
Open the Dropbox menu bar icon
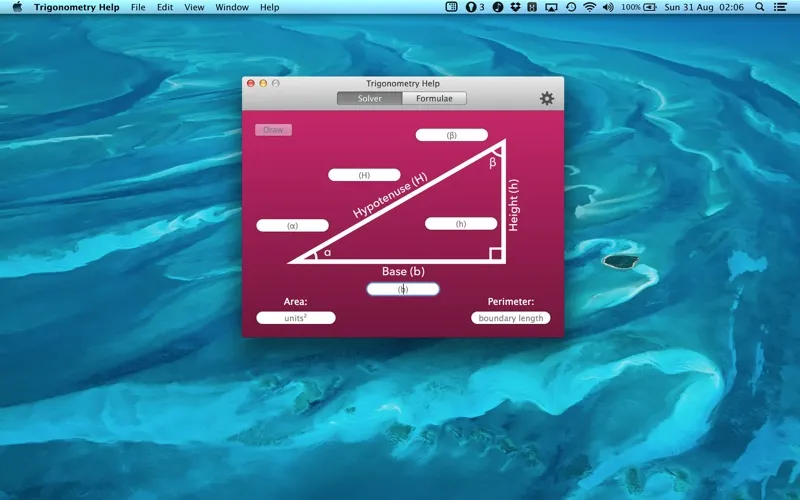click(x=516, y=7)
